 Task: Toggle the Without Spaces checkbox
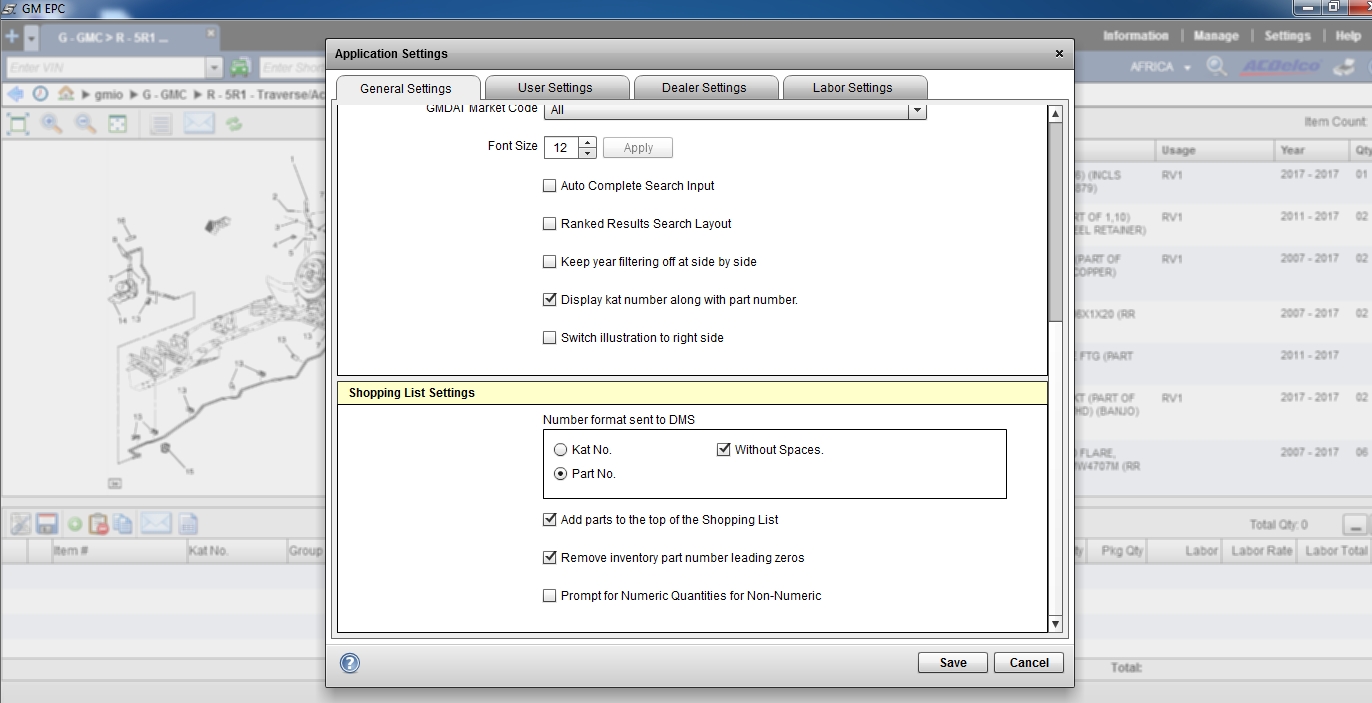724,450
